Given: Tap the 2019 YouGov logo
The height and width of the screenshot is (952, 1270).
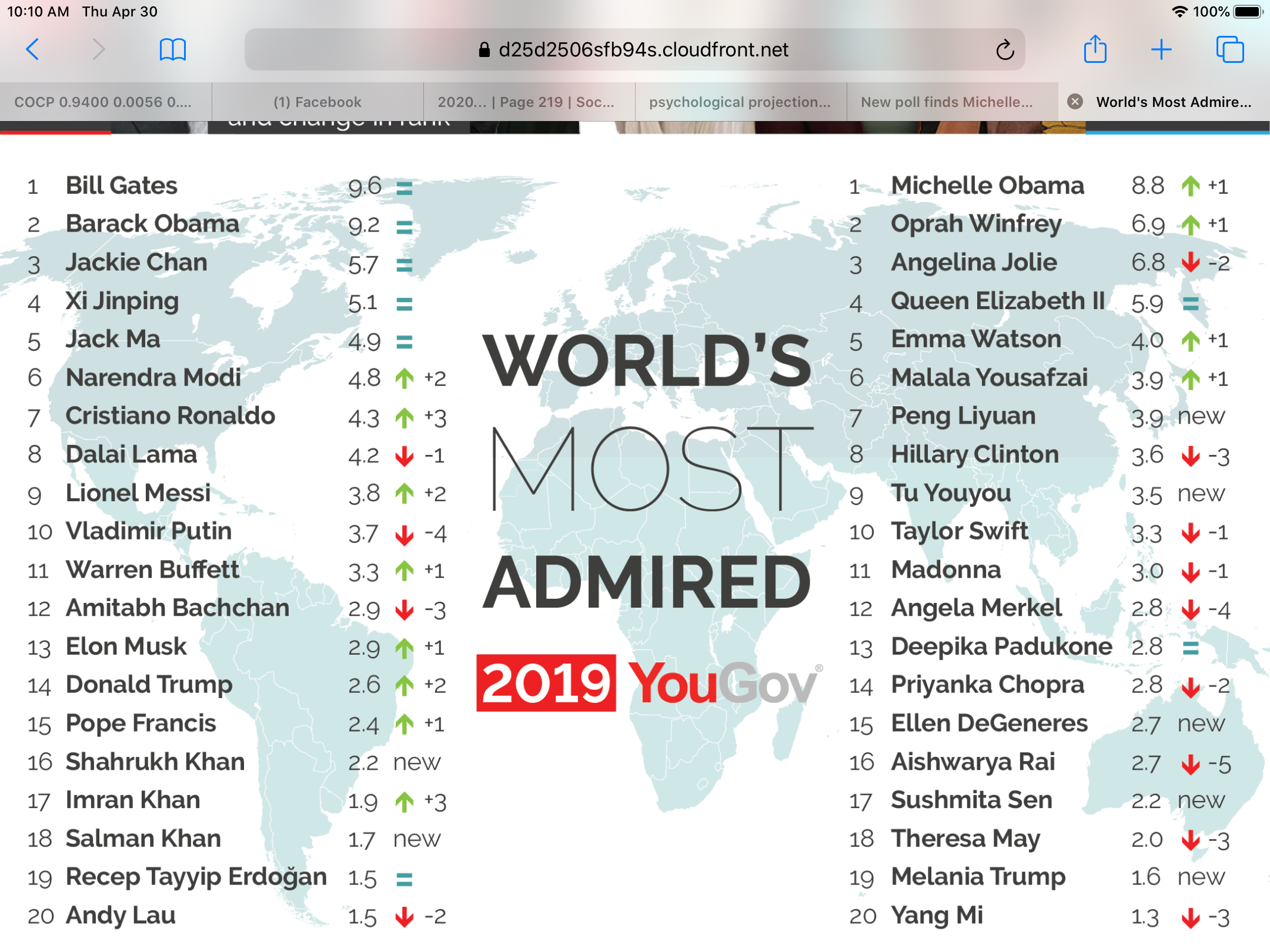Looking at the screenshot, I should point(649,683).
